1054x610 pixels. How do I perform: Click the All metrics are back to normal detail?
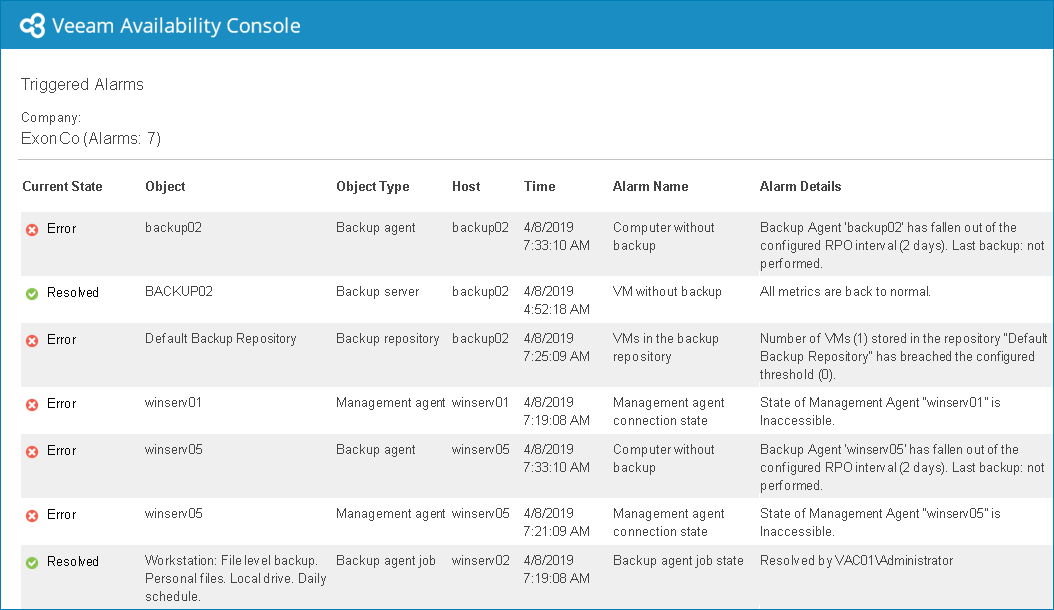[845, 291]
